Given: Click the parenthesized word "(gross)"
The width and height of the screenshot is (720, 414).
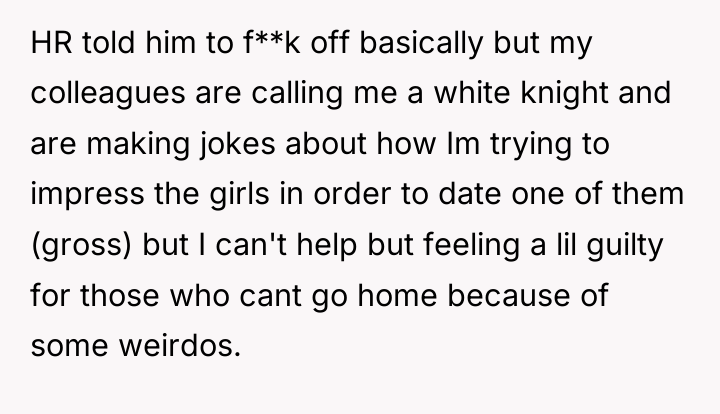Looking at the screenshot, I should pos(81,247).
